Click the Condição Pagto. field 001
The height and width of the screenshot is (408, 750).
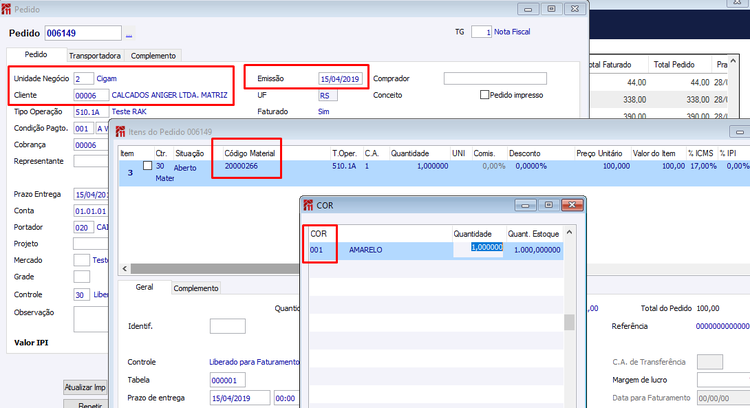click(83, 128)
